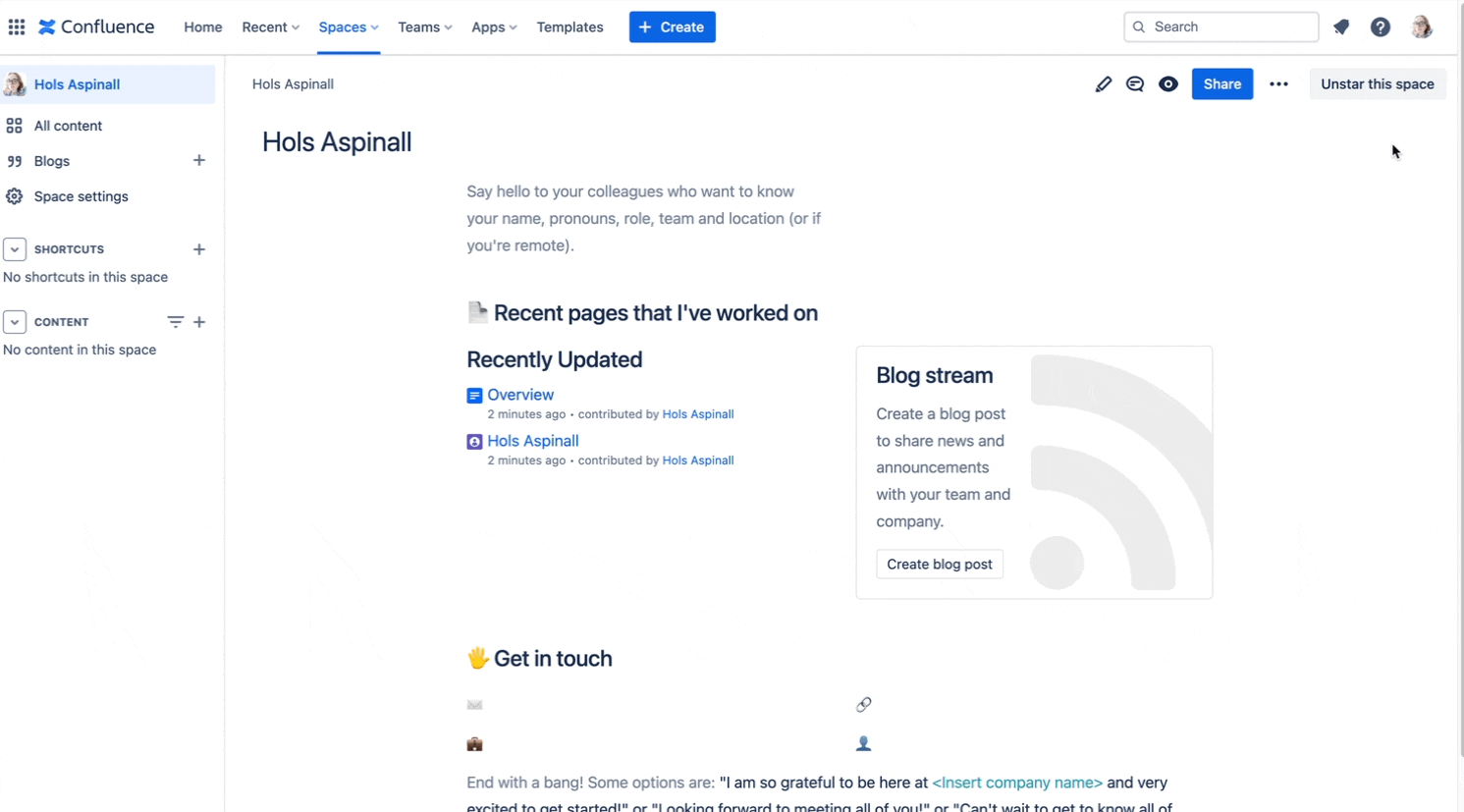Viewport: 1464px width, 812px height.
Task: Open the more actions ellipsis menu
Action: point(1278,84)
